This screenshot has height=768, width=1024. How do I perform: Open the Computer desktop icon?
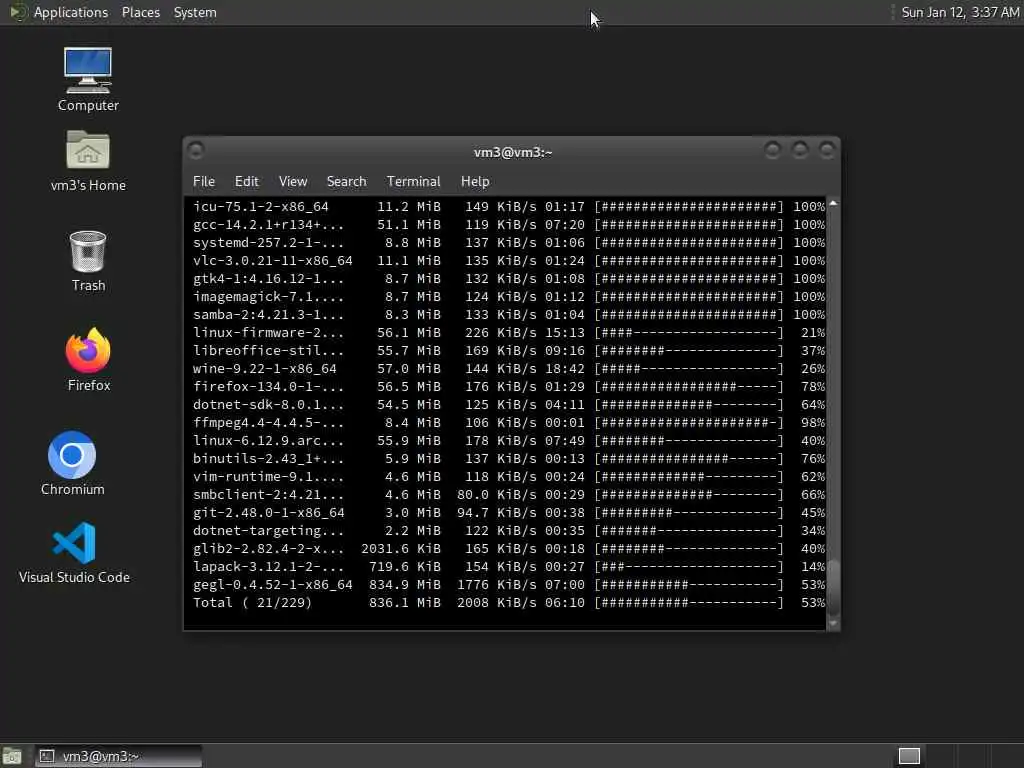click(x=88, y=79)
